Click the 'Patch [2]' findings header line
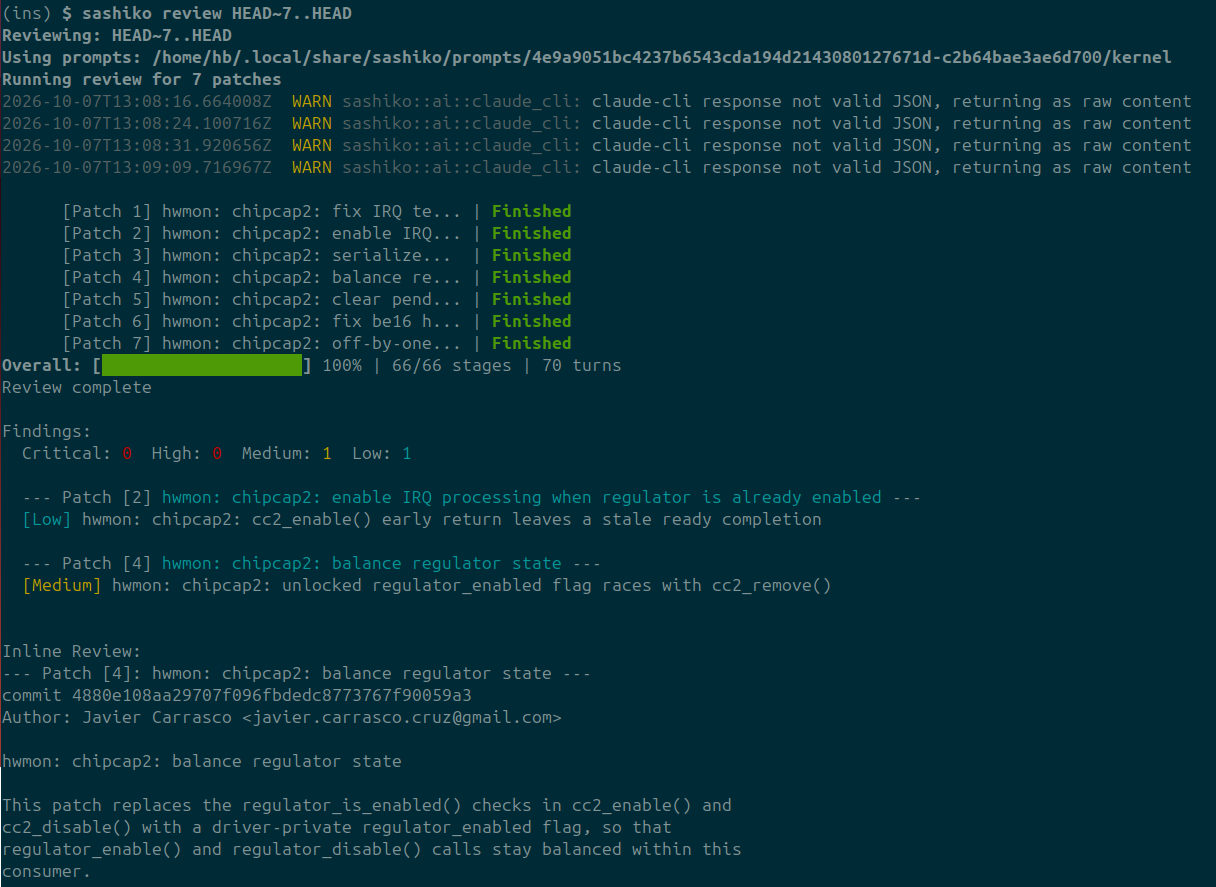 tap(472, 497)
